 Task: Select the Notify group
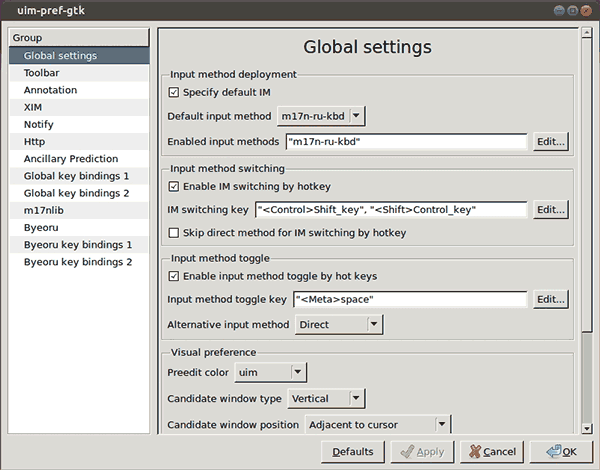79,124
